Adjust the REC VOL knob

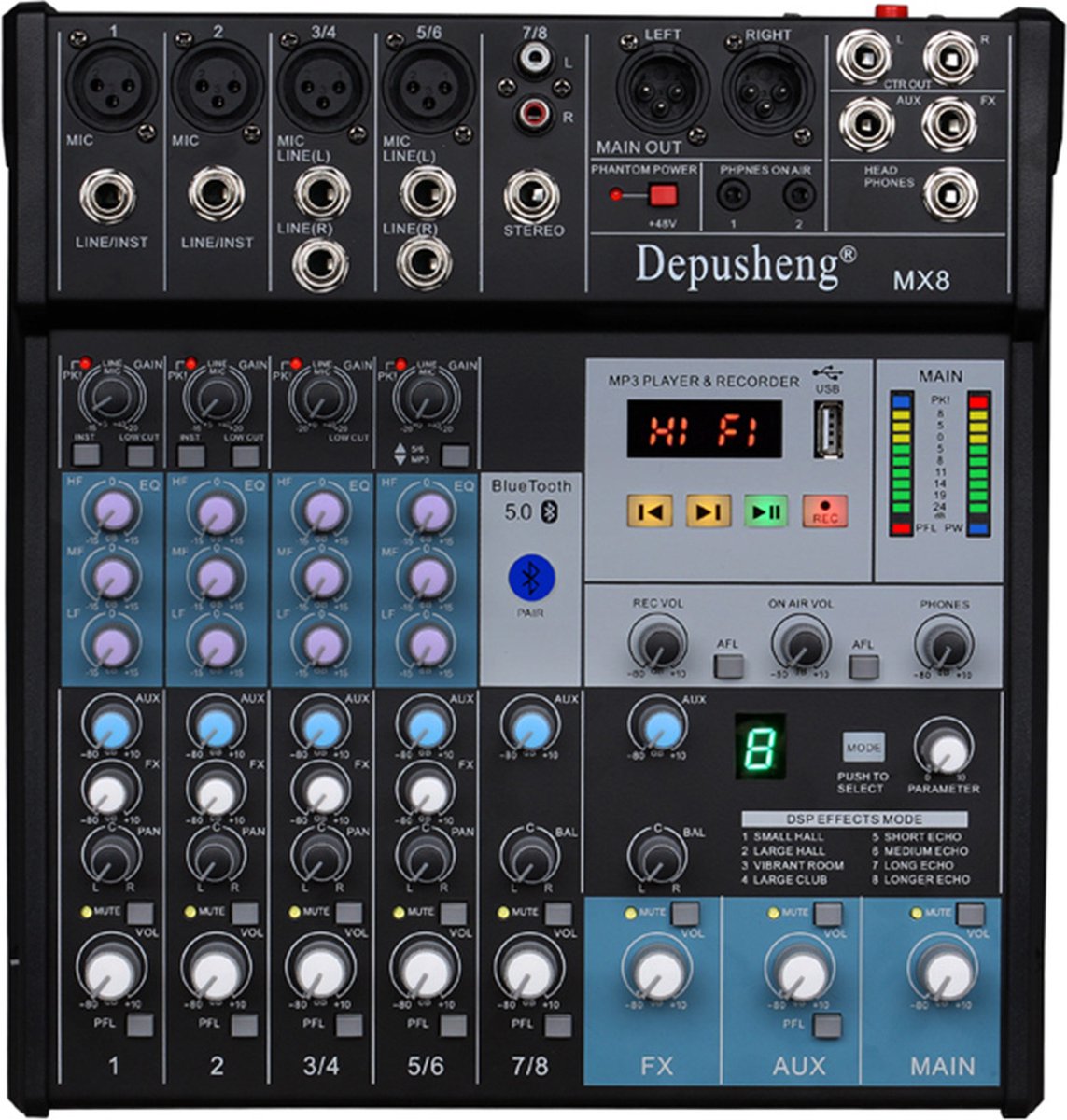point(658,644)
